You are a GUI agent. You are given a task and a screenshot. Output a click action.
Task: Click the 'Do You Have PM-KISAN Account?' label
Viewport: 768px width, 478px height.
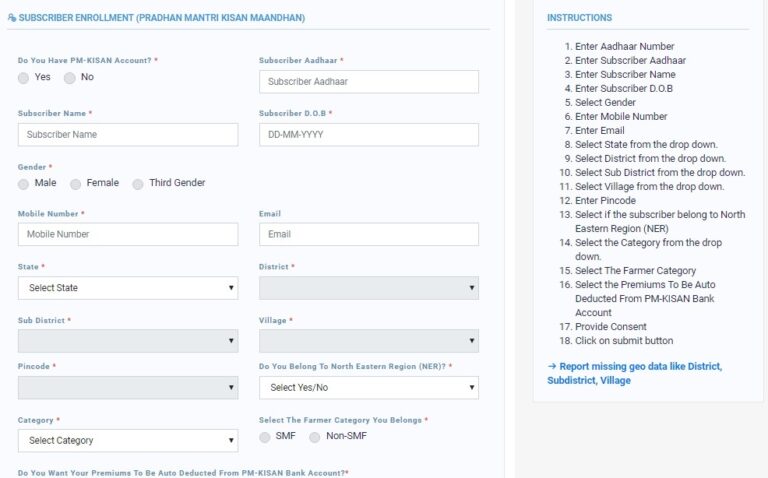[x=85, y=61]
